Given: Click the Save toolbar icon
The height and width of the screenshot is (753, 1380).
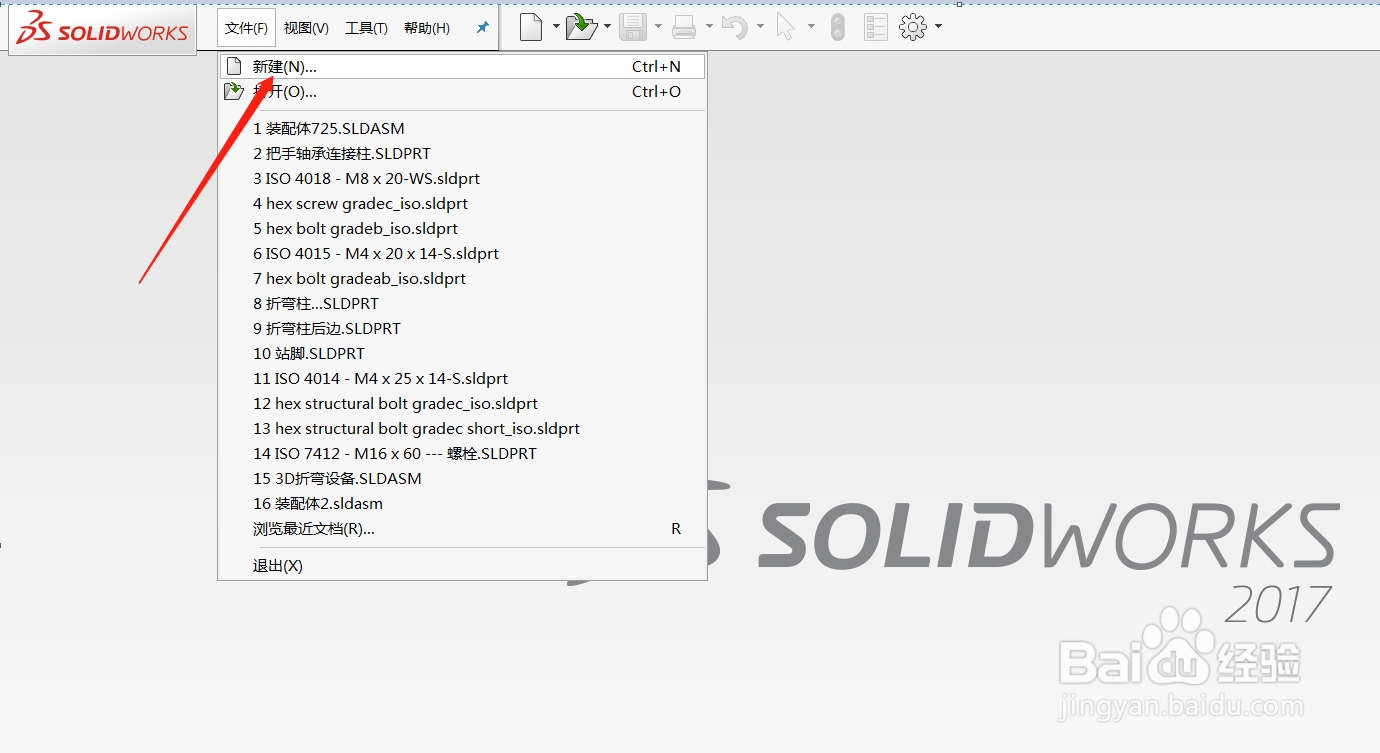Looking at the screenshot, I should 633,28.
